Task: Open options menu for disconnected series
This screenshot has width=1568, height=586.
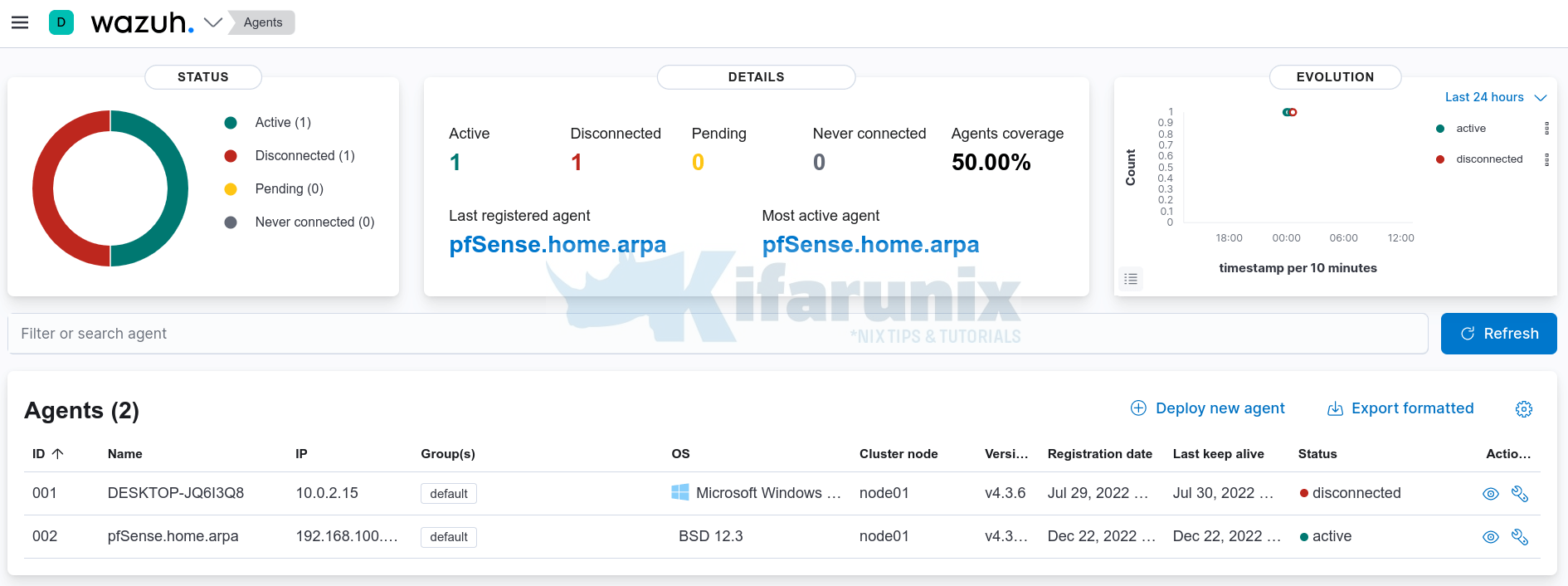Action: click(1546, 159)
